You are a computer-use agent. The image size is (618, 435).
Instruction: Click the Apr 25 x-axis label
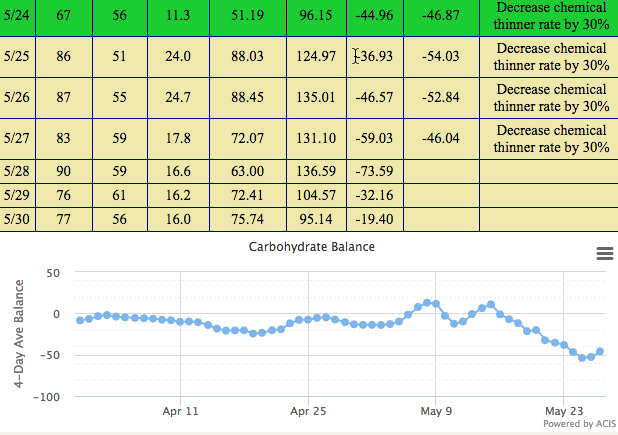pyautogui.click(x=308, y=410)
